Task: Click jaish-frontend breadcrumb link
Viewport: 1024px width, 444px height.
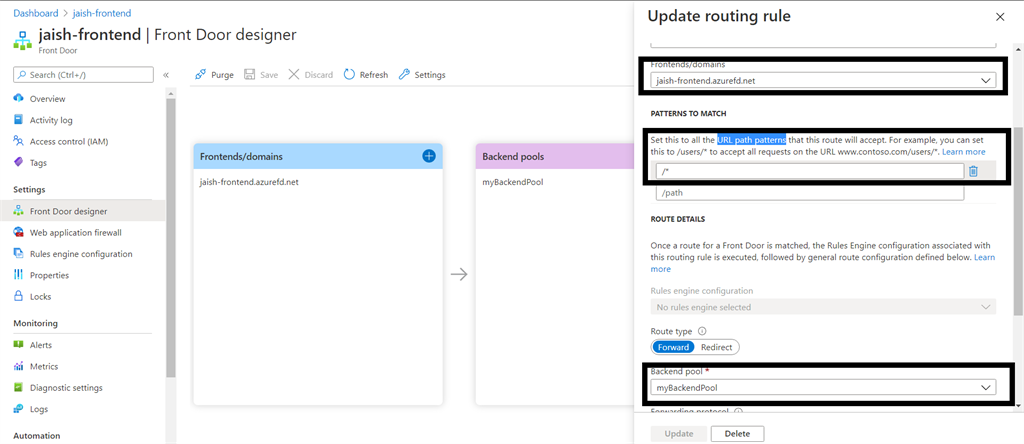Action: tap(100, 13)
